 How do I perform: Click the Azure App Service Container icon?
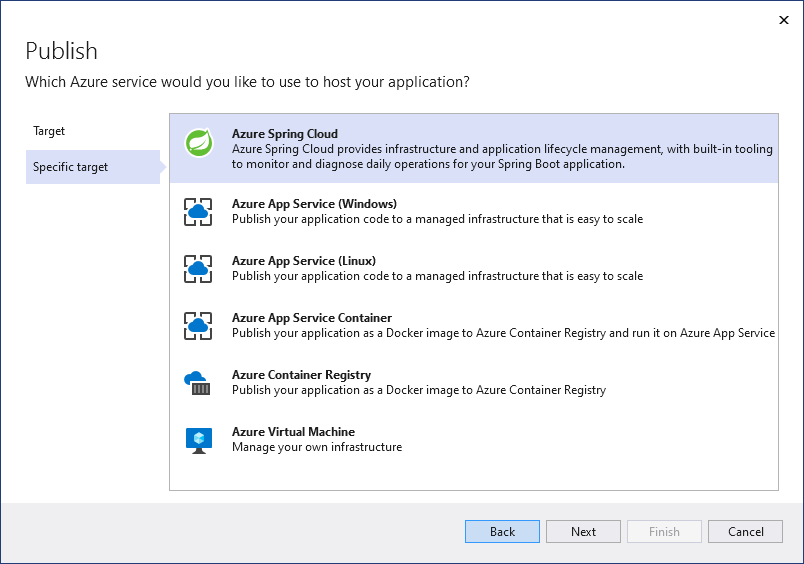click(198, 326)
